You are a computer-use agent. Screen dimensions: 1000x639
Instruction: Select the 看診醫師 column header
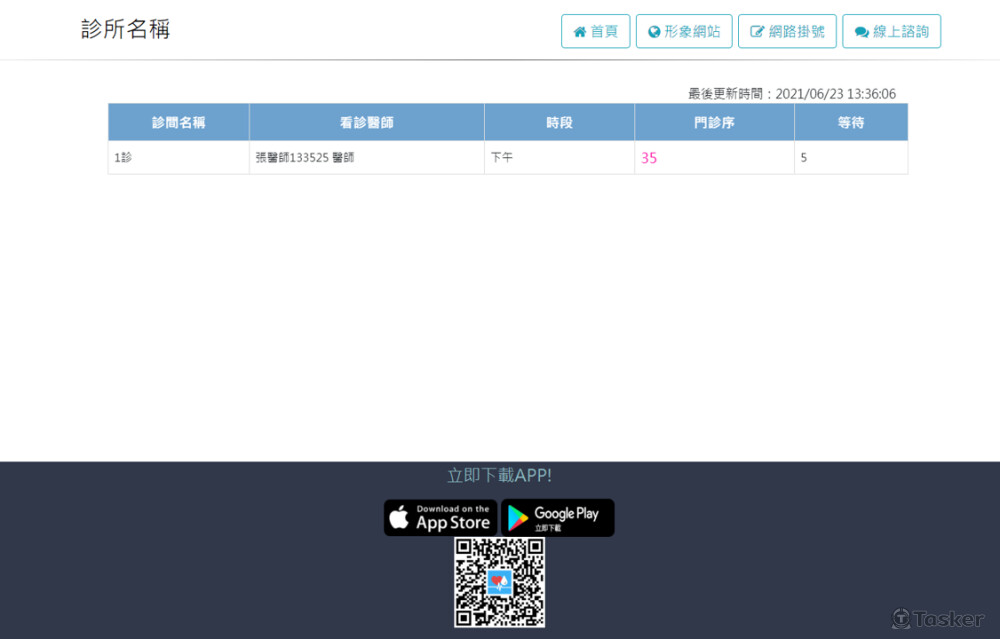click(x=366, y=121)
